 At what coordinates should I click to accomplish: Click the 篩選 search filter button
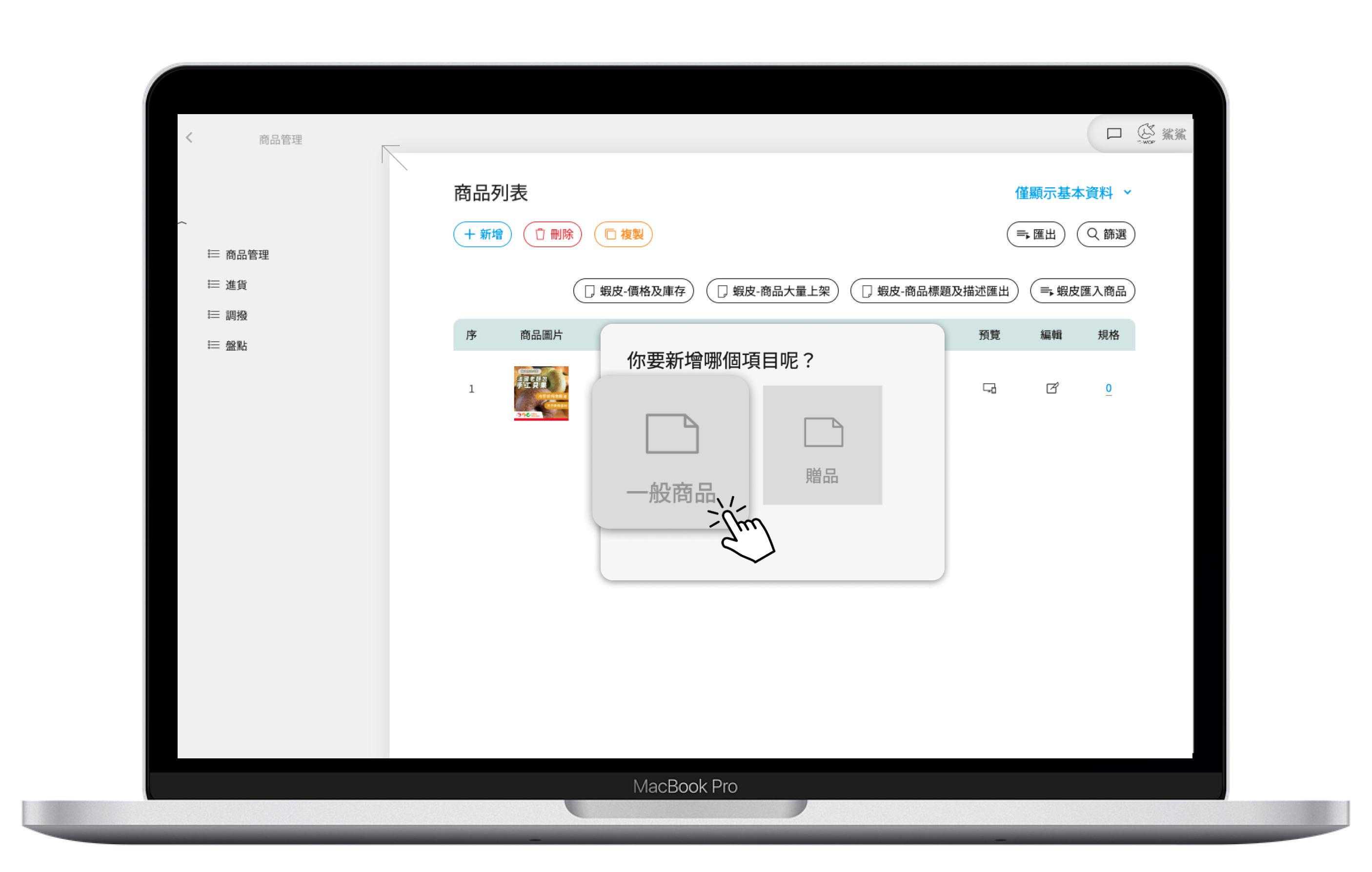(1105, 234)
